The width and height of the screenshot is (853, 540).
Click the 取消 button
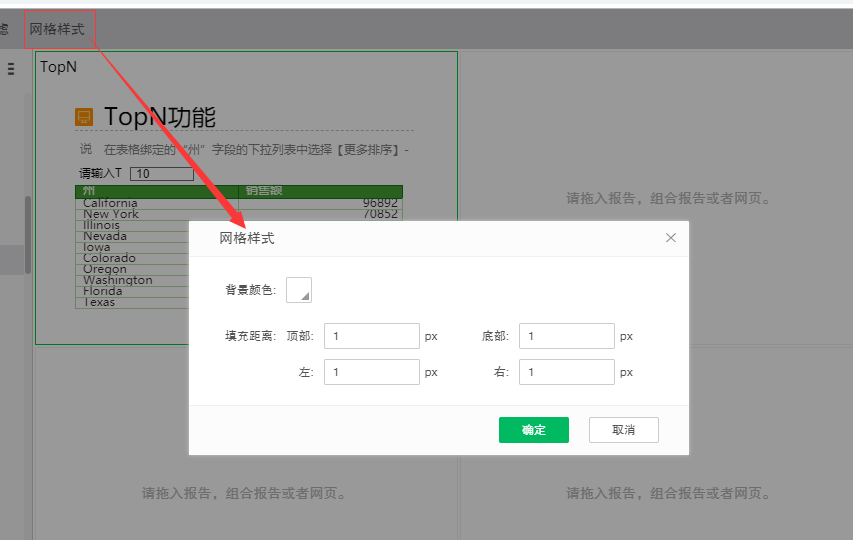click(623, 430)
